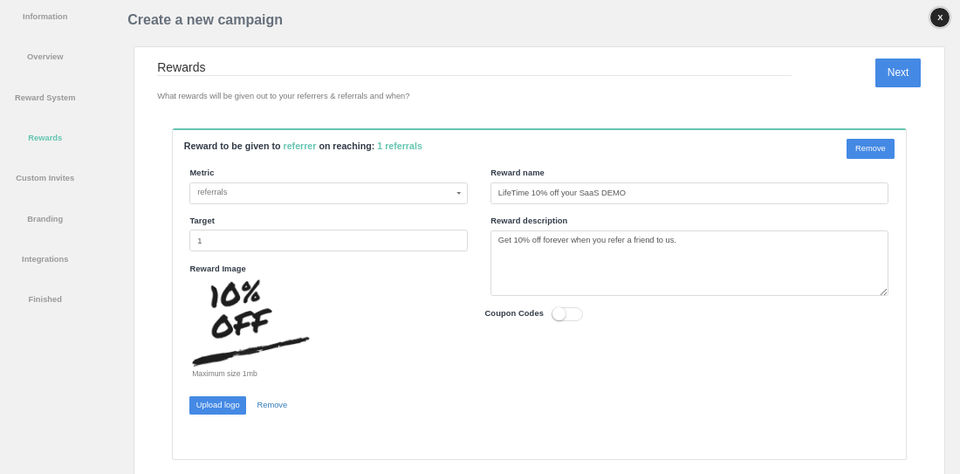Navigate to Custom Invites step
The image size is (960, 474).
[x=45, y=178]
